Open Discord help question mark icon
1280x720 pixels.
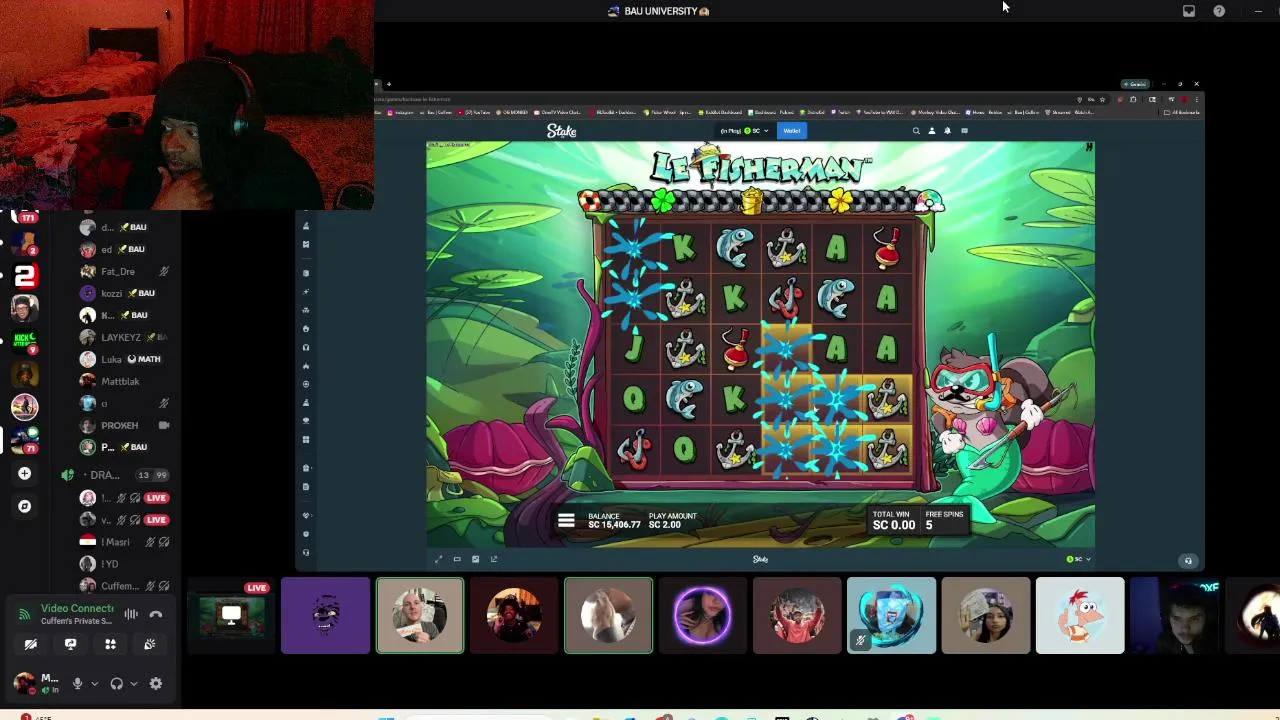coord(1219,11)
